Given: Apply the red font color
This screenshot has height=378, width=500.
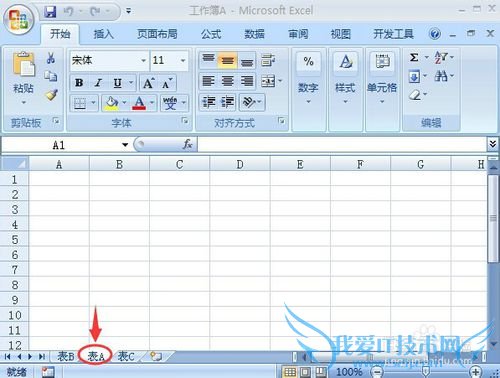Looking at the screenshot, I should pos(139,103).
